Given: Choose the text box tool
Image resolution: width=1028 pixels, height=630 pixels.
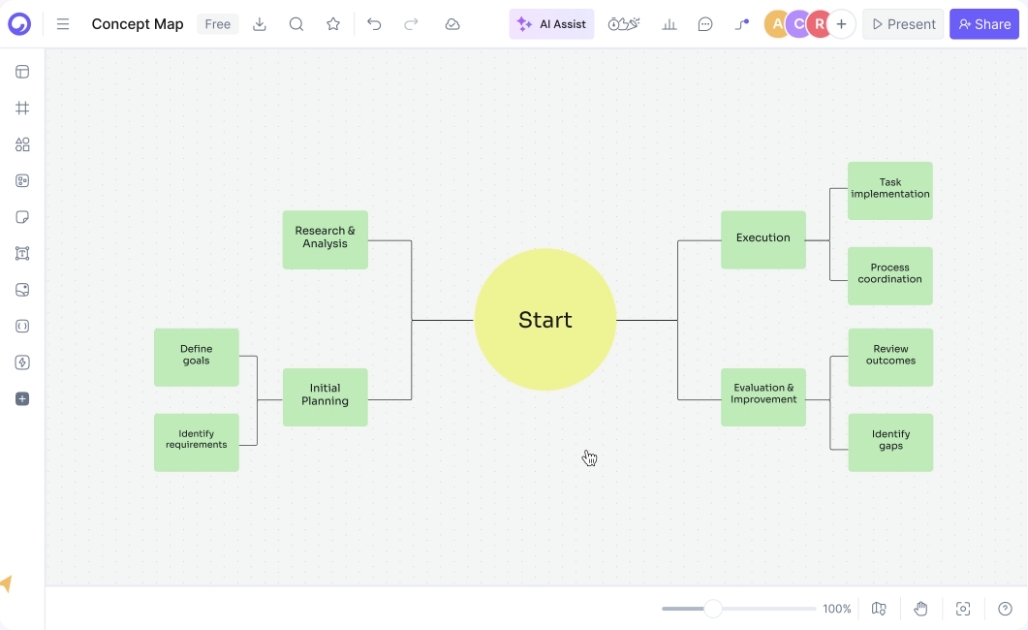Looking at the screenshot, I should tap(22, 253).
